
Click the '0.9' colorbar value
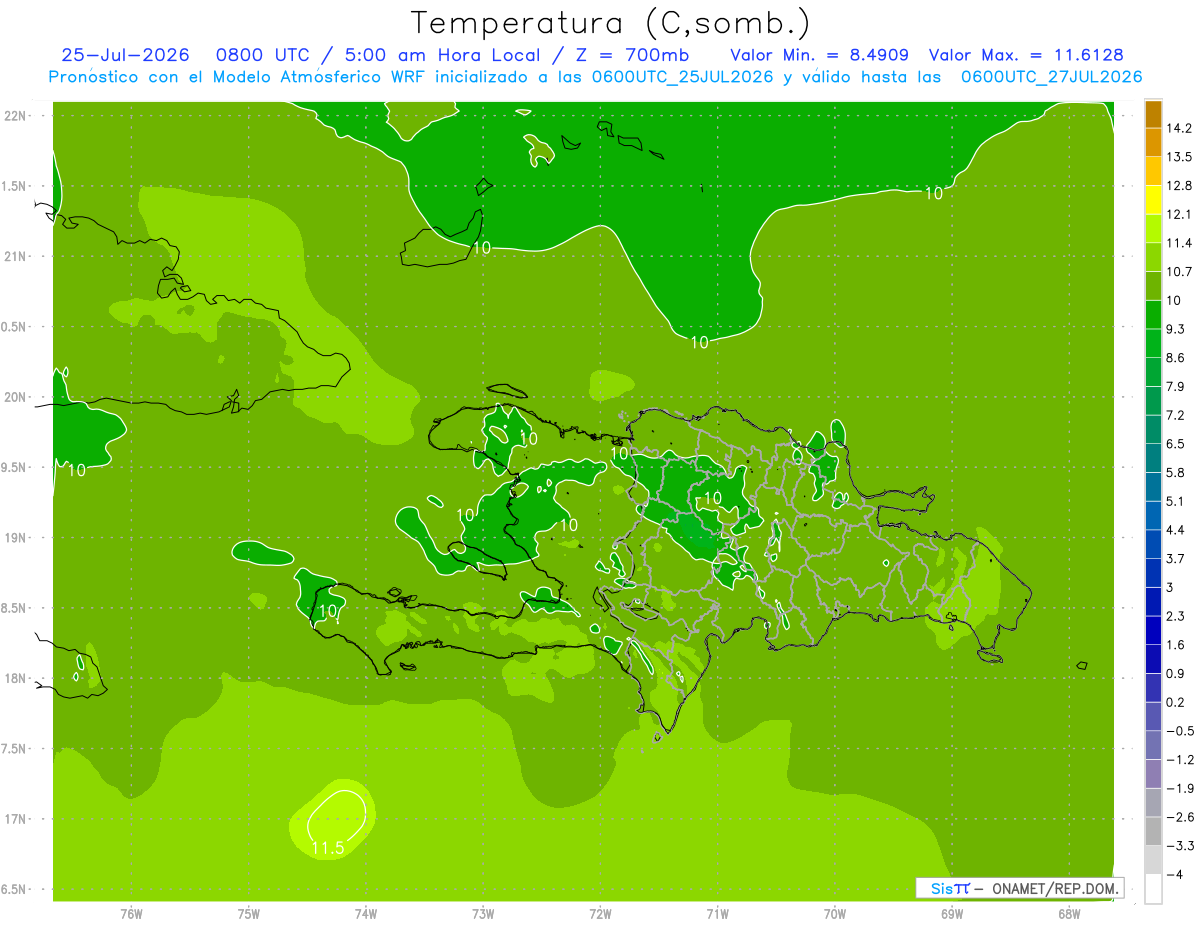point(1176,674)
